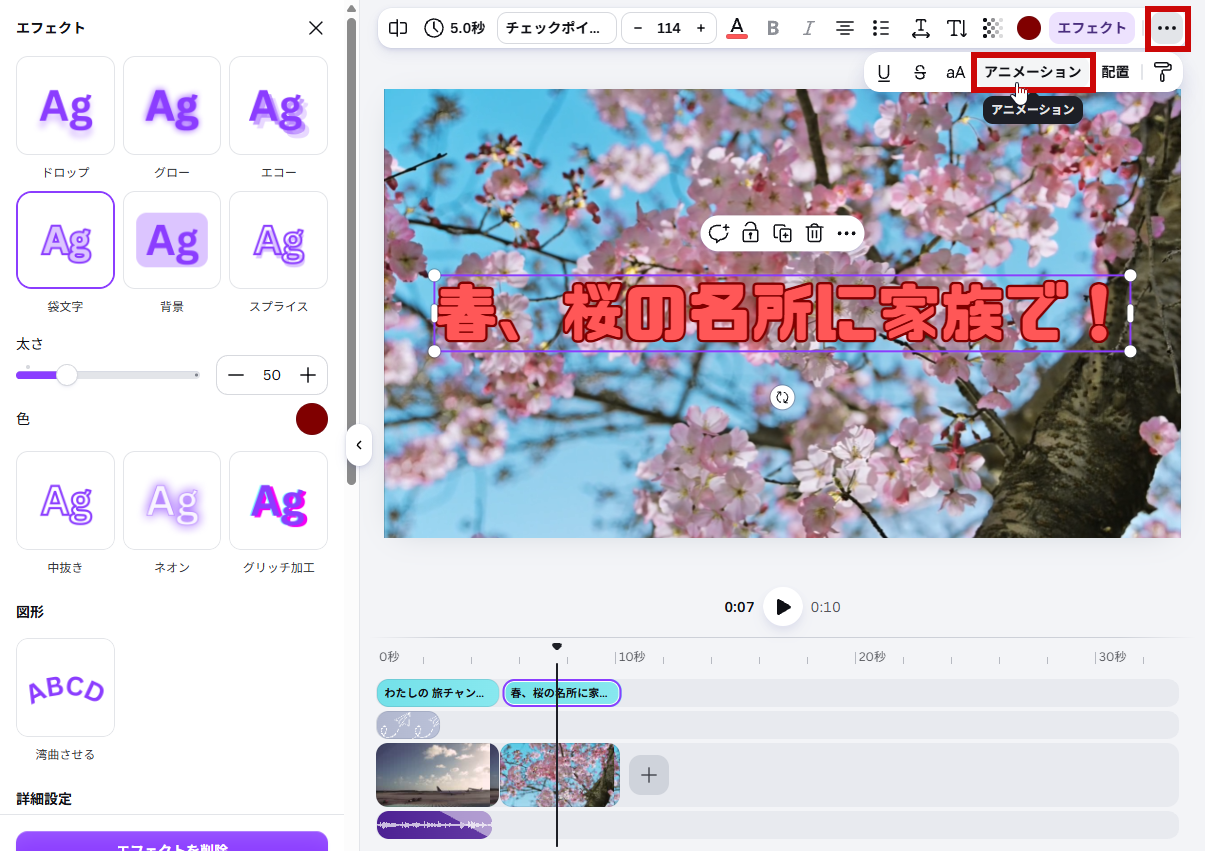Screen dimensions: 1205x851
Task: Open the アニメーション option
Action: click(1033, 72)
